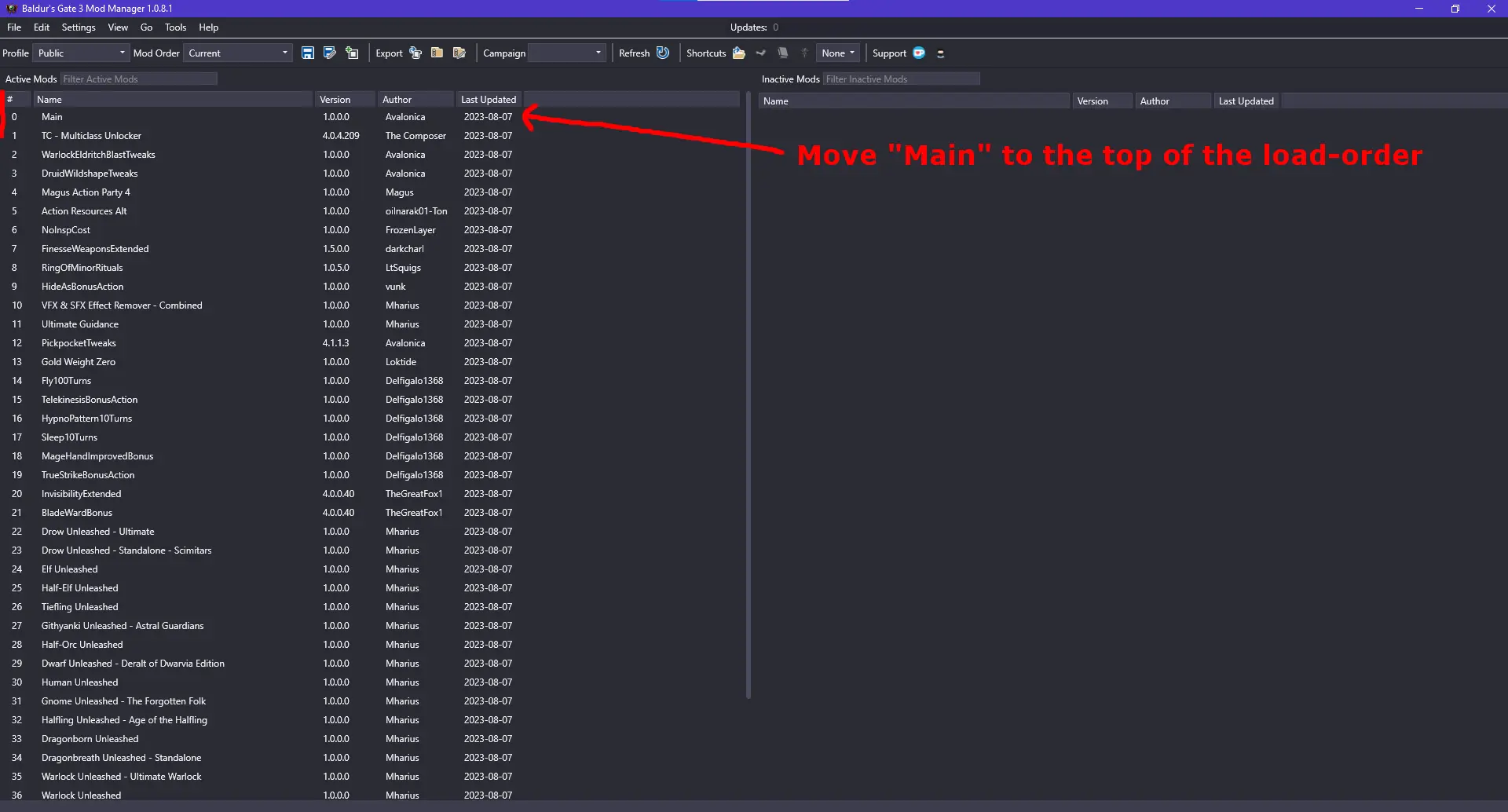Click the Filter Inactive Mods field
The height and width of the screenshot is (812, 1508).
902,79
